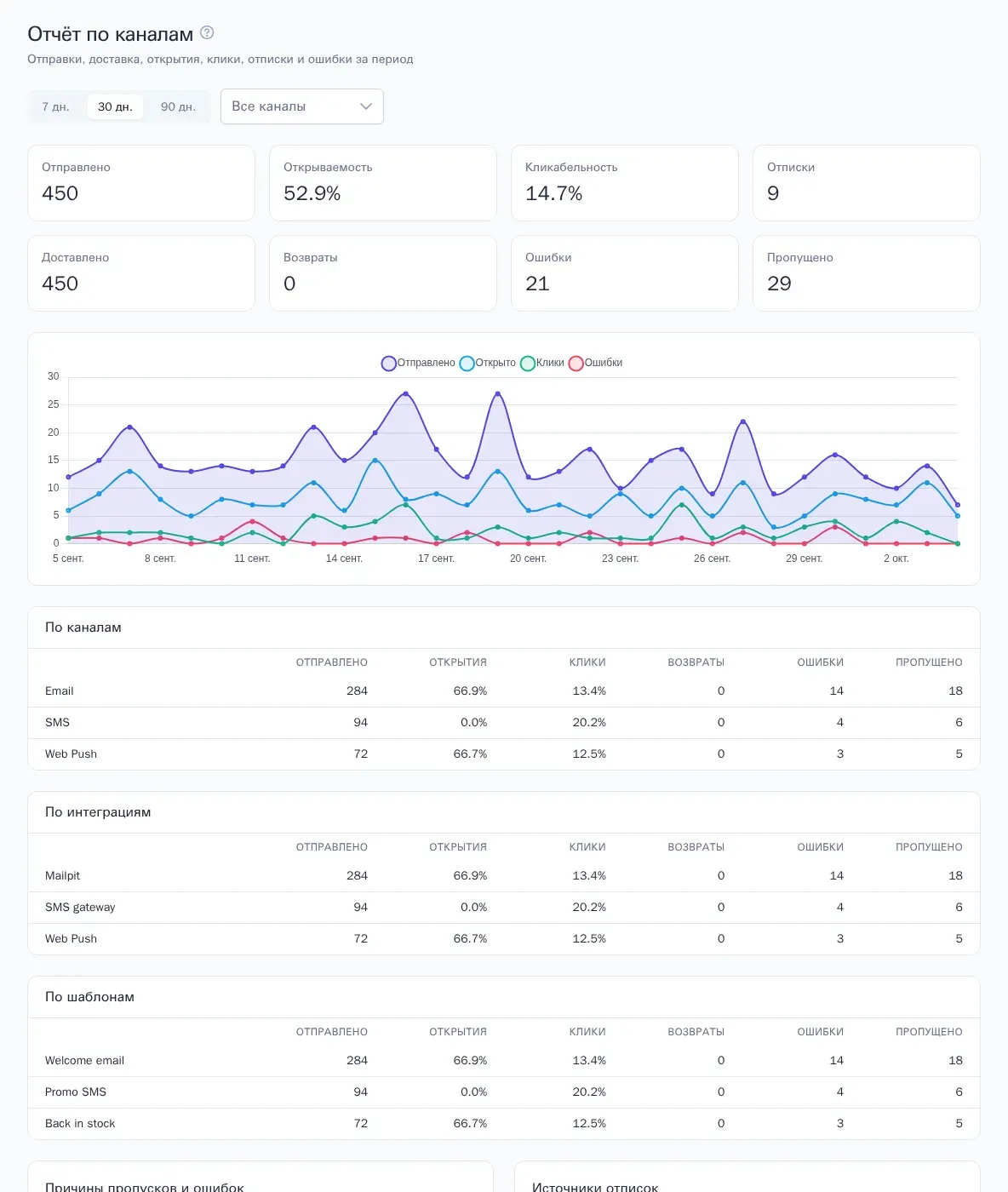Screen dimensions: 1008x1192
Task: Toggle Клики series in chart legend
Action: pyautogui.click(x=542, y=363)
